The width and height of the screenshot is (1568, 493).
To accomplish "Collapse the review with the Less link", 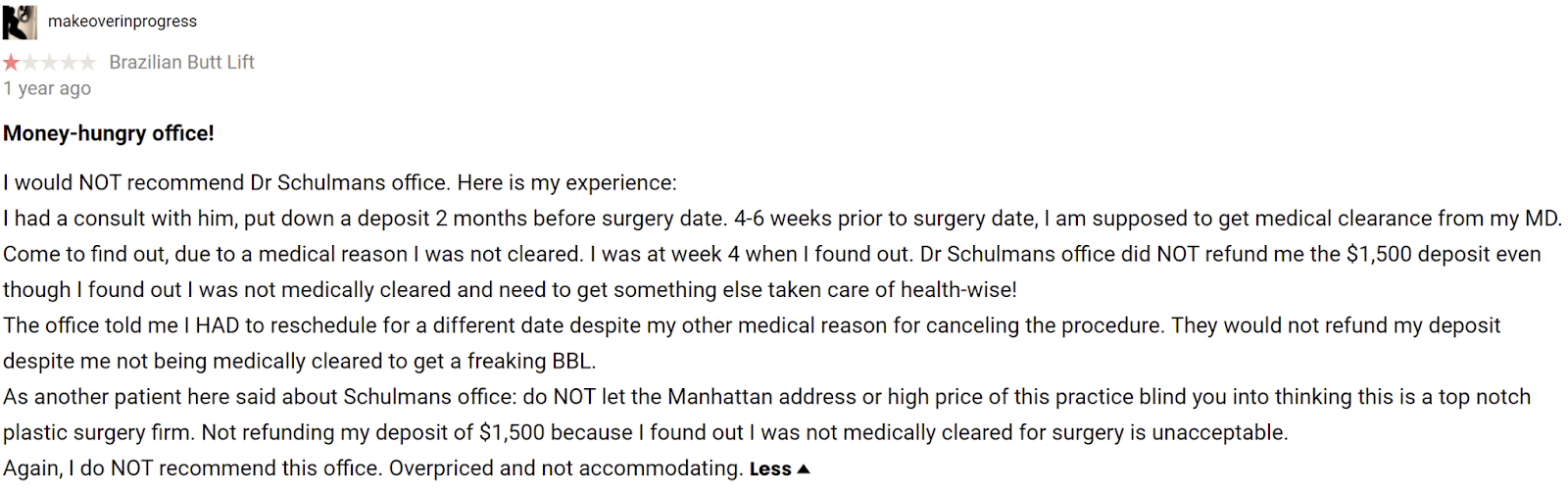I will tap(770, 469).
